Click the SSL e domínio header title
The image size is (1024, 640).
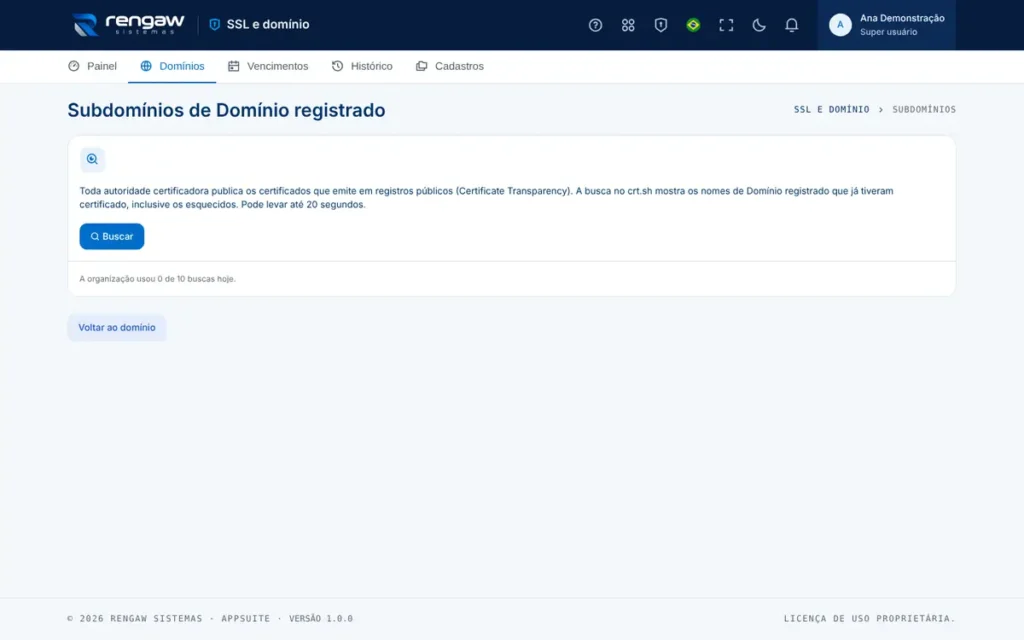[x=268, y=24]
